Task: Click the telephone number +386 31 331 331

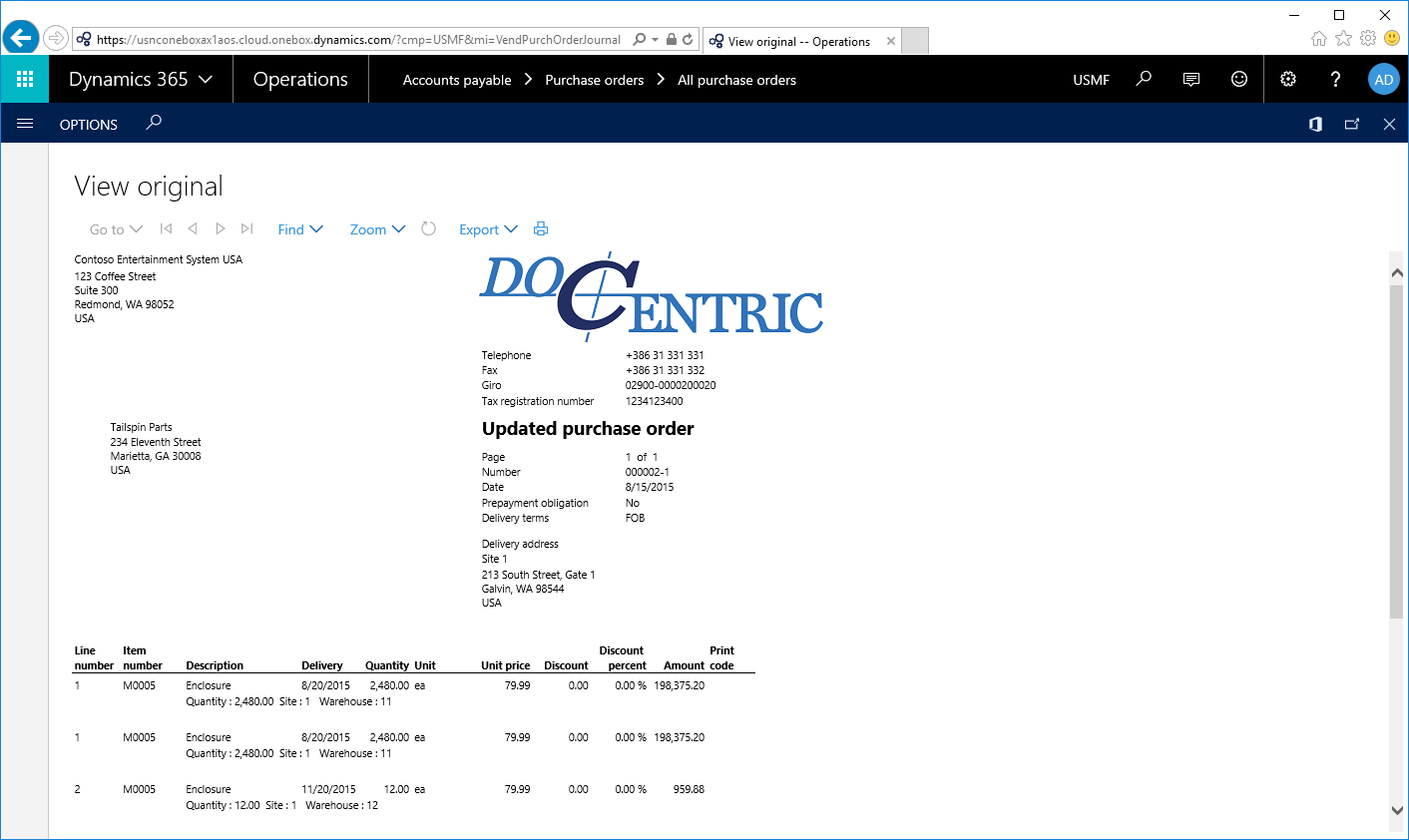Action: pos(665,355)
